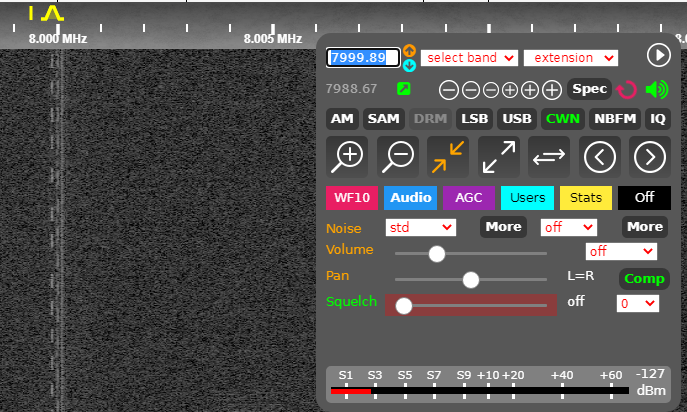This screenshot has width=687, height=412.
Task: Click the S-meter signal strength bar
Action: tap(480, 391)
